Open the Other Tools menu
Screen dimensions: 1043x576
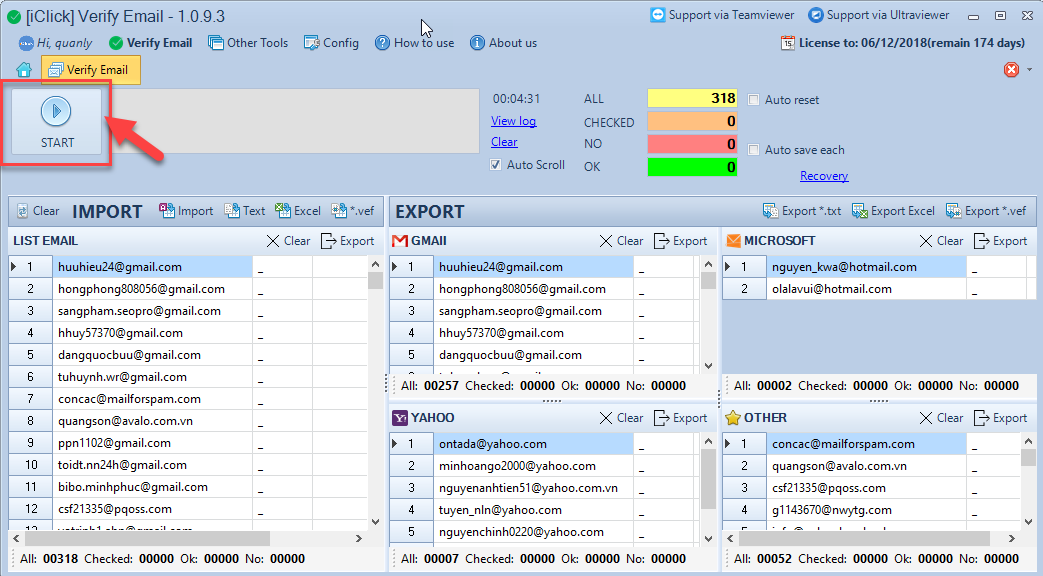click(x=248, y=43)
